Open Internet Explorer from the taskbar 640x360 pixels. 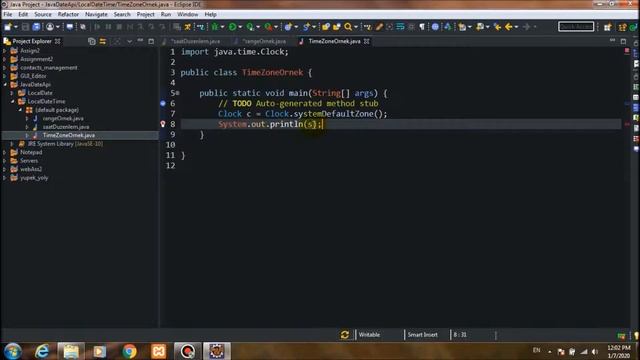42,351
